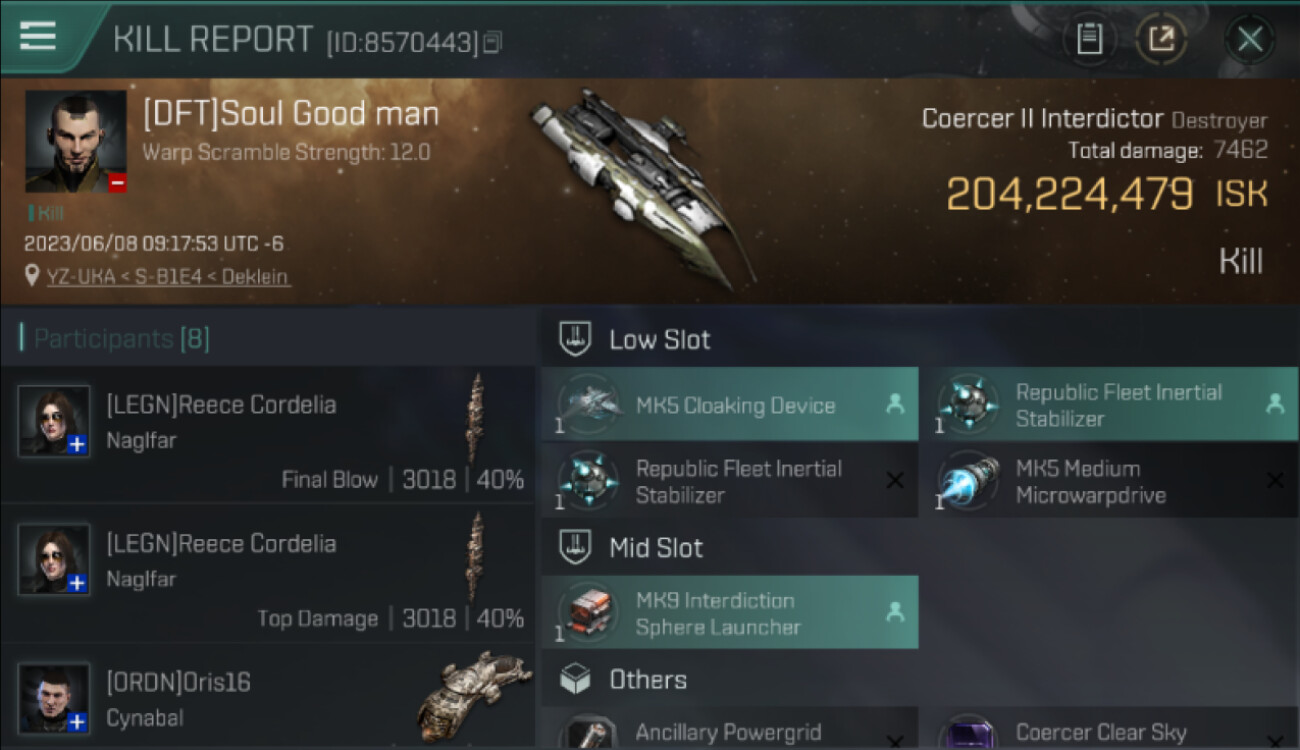Share the kill report externally
1300x750 pixels.
coord(1161,39)
